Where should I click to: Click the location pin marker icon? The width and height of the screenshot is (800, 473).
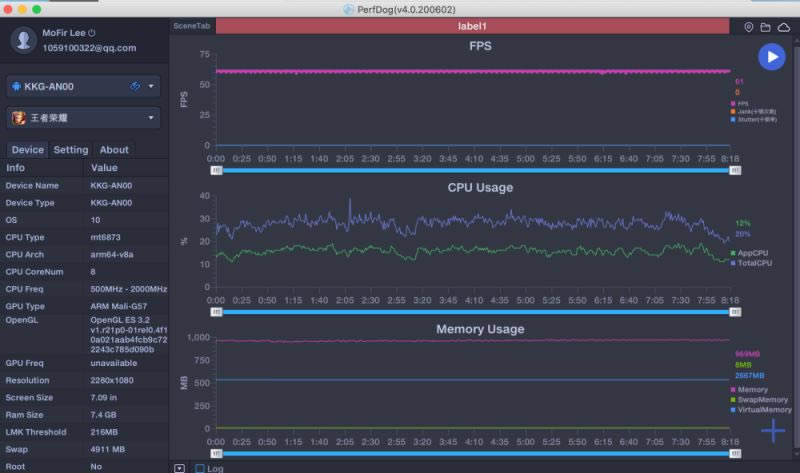click(749, 27)
